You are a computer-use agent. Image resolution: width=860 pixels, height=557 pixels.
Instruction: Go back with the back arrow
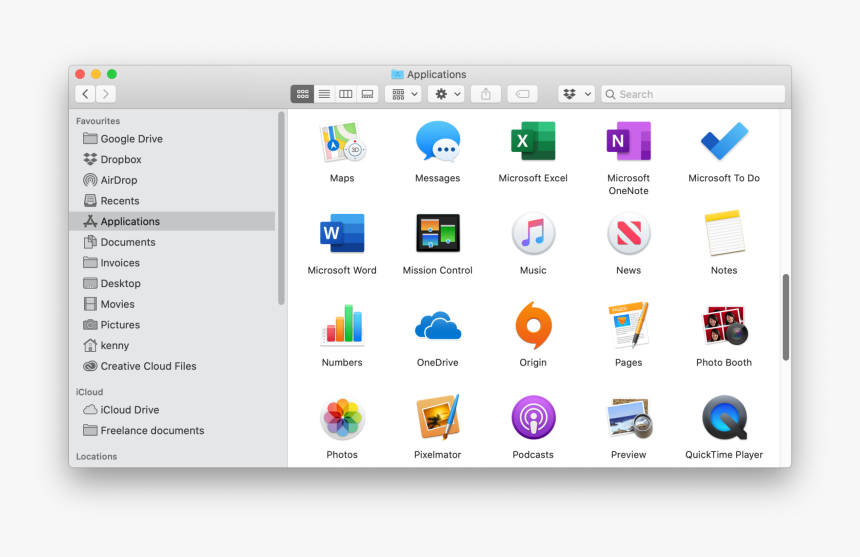coord(85,94)
